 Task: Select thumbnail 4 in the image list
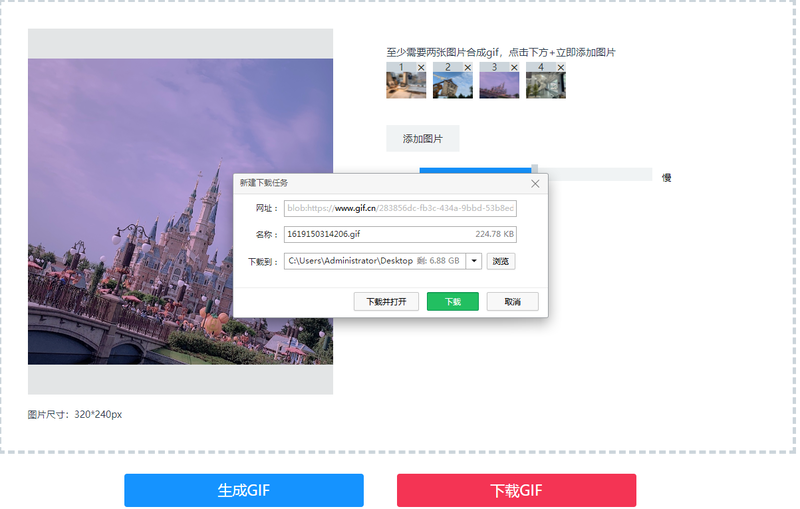click(546, 85)
